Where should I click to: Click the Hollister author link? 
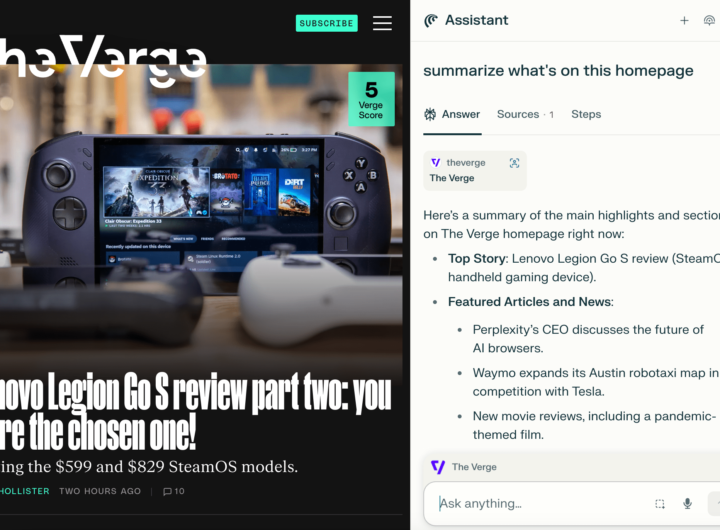pos(25,491)
